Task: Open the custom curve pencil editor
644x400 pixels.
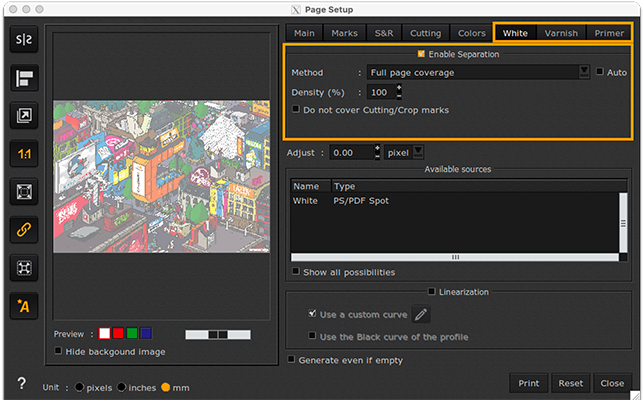Action: click(421, 315)
